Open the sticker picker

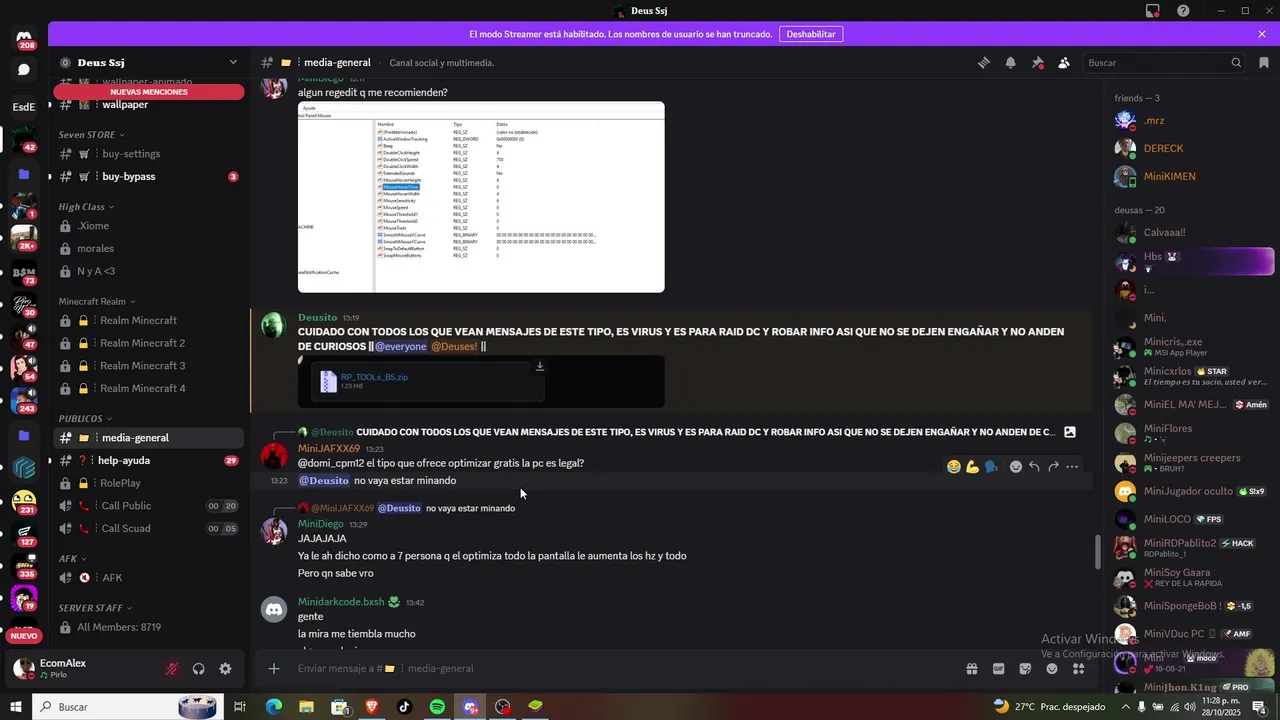[1025, 669]
